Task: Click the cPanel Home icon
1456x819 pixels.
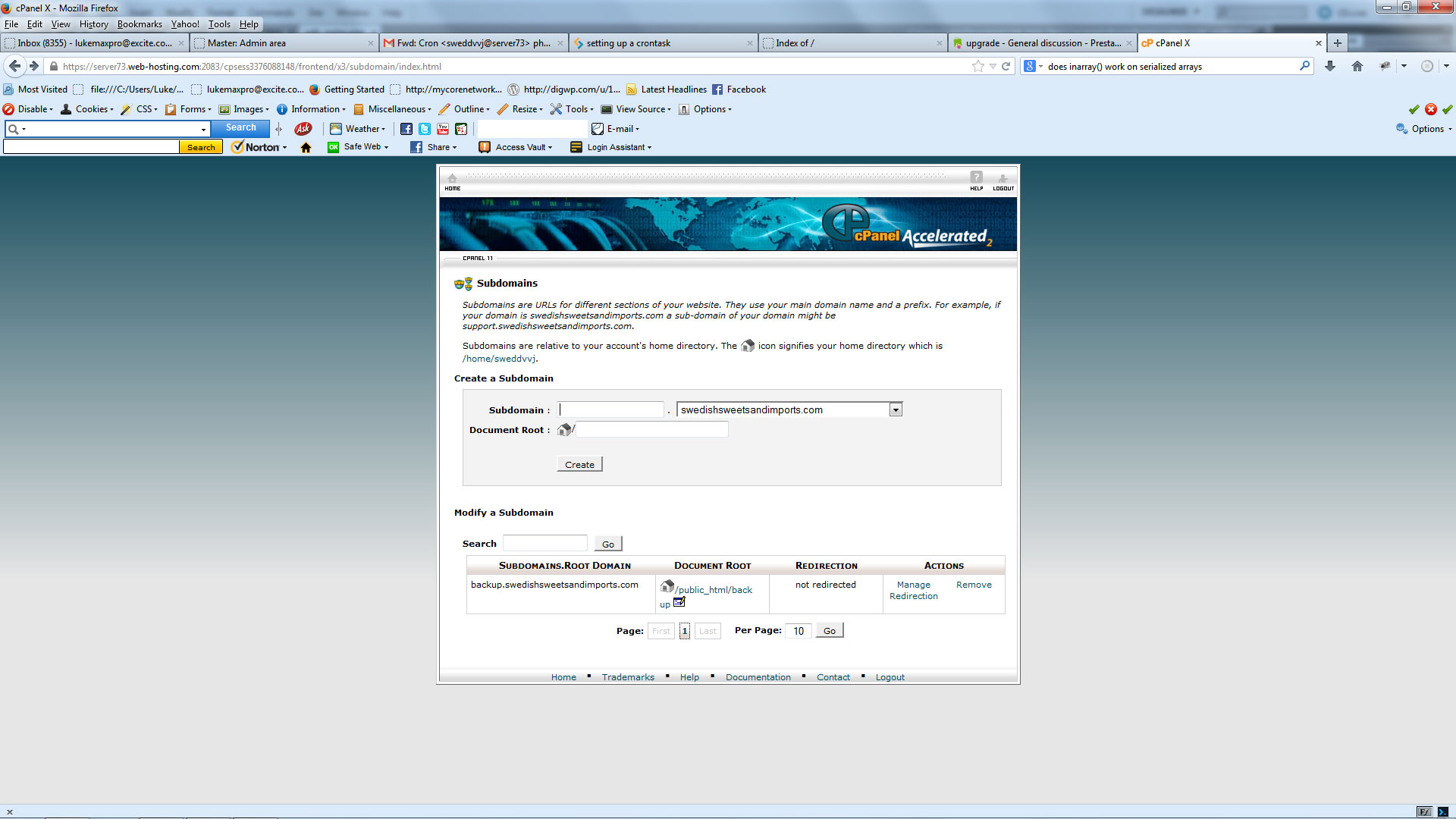Action: tap(452, 179)
